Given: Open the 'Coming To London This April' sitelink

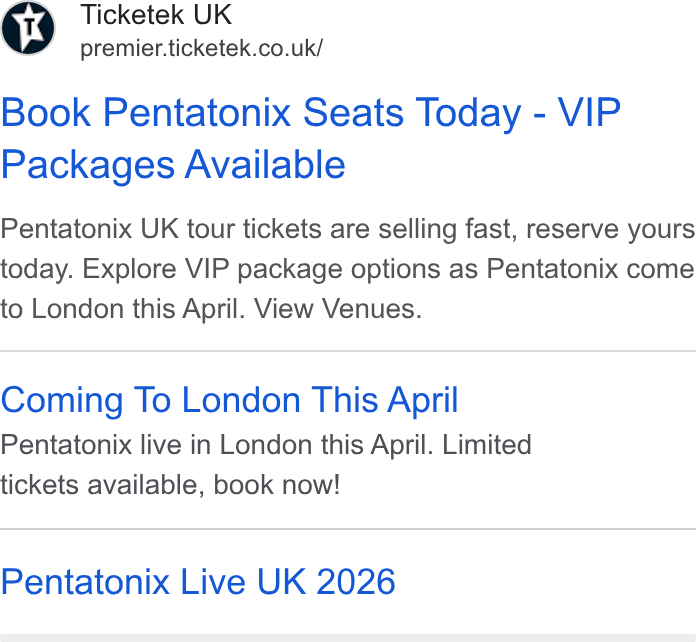Looking at the screenshot, I should pyautogui.click(x=229, y=401).
